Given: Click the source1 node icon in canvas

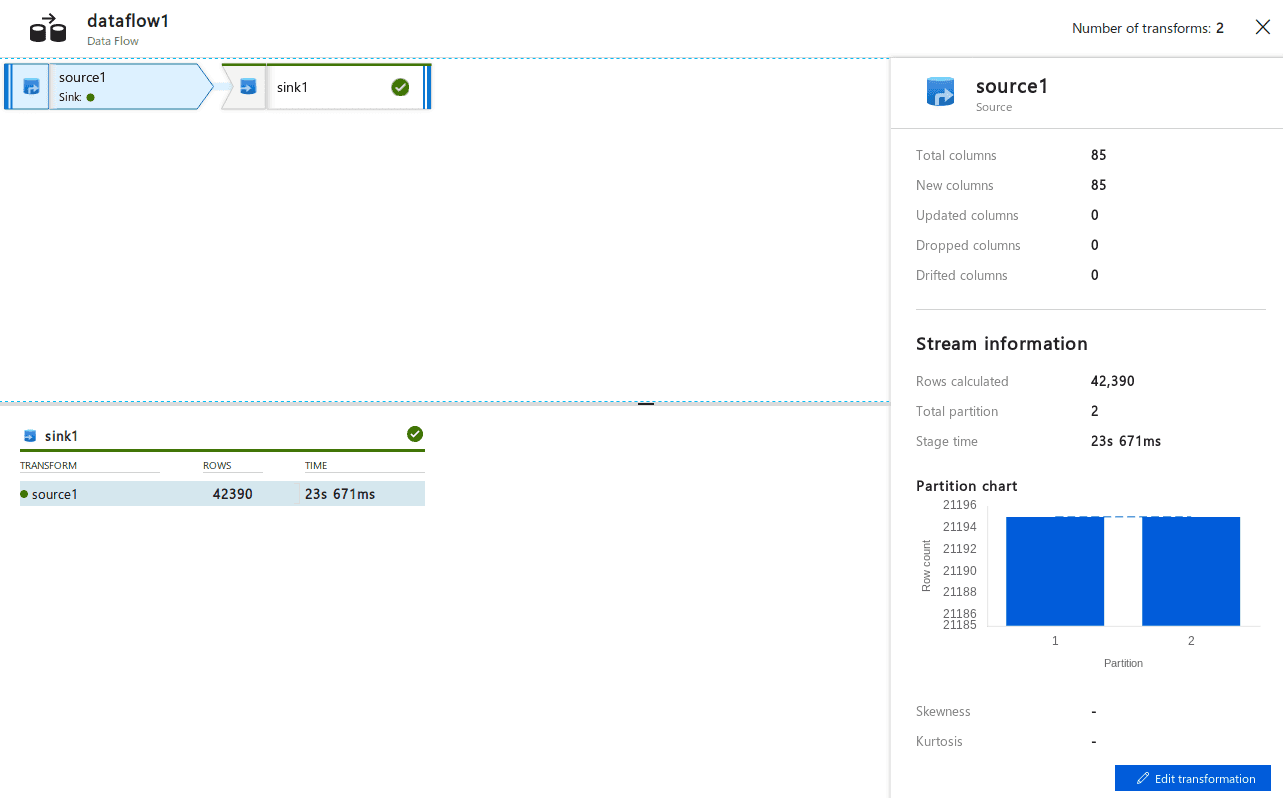Looking at the screenshot, I should click(x=31, y=87).
